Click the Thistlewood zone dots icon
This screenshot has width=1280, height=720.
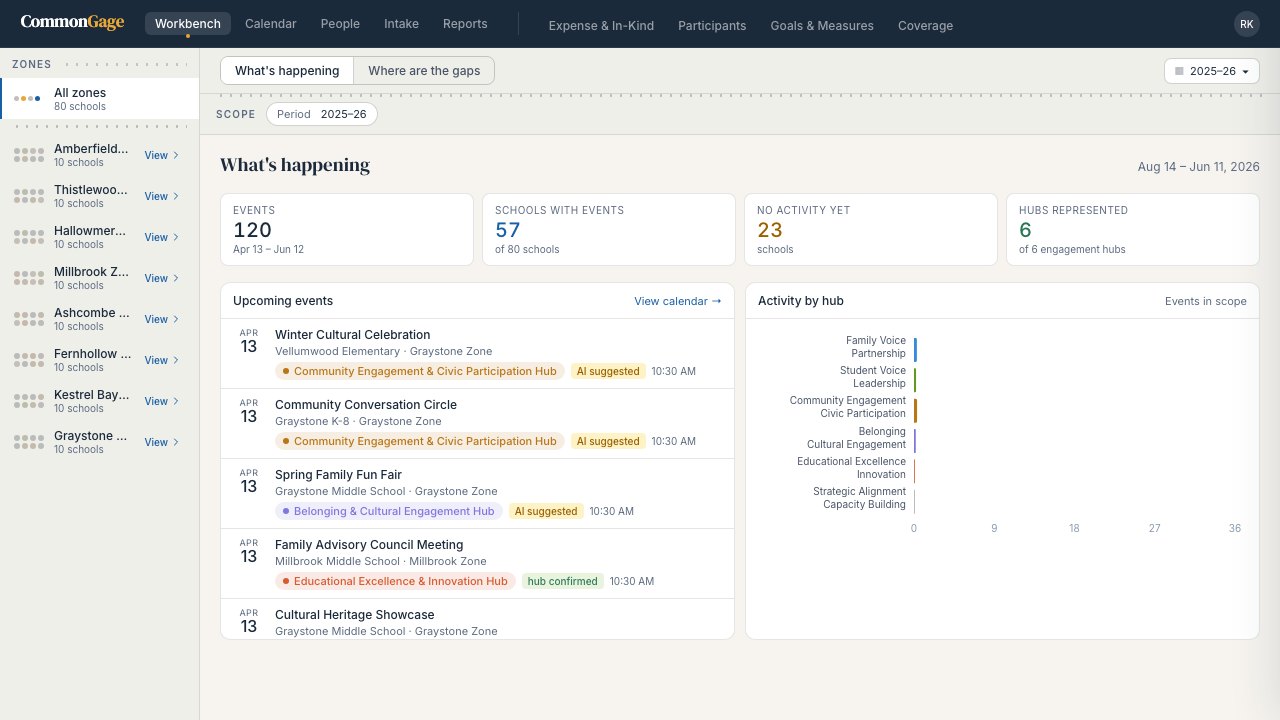coord(28,196)
